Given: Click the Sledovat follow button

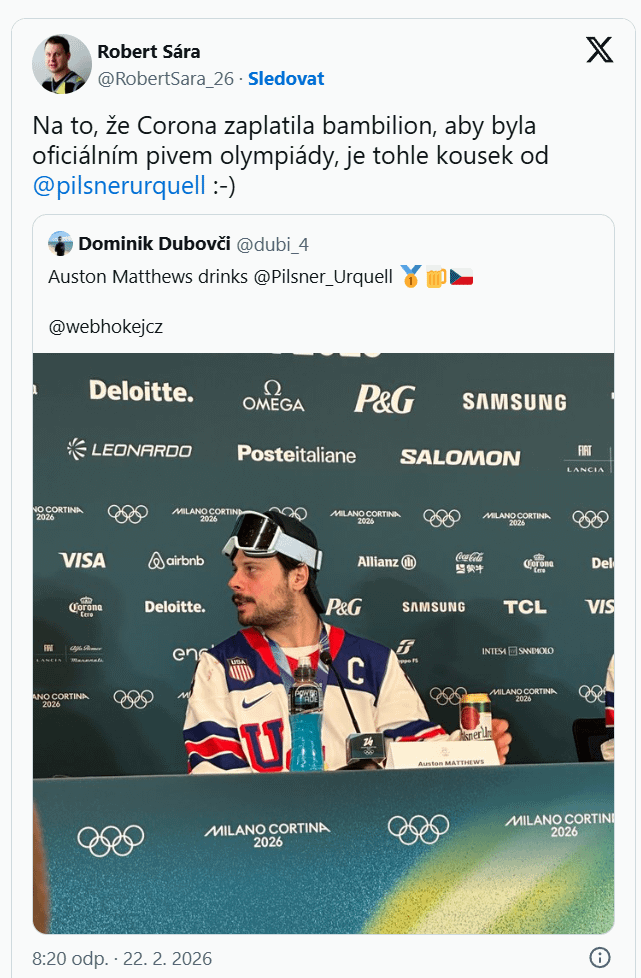Looking at the screenshot, I should click(286, 78).
